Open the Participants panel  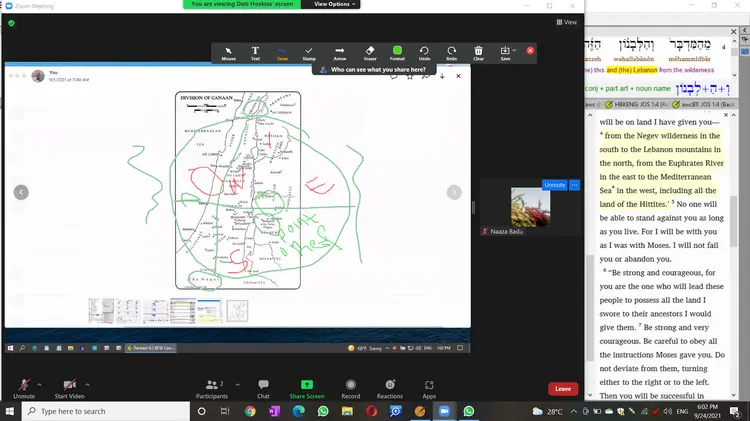(211, 388)
